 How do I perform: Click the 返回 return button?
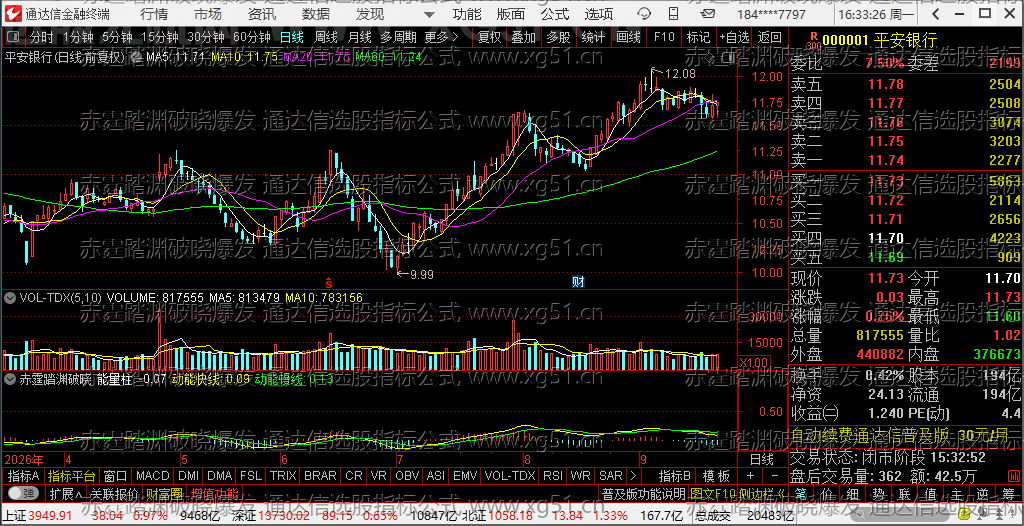pos(770,38)
